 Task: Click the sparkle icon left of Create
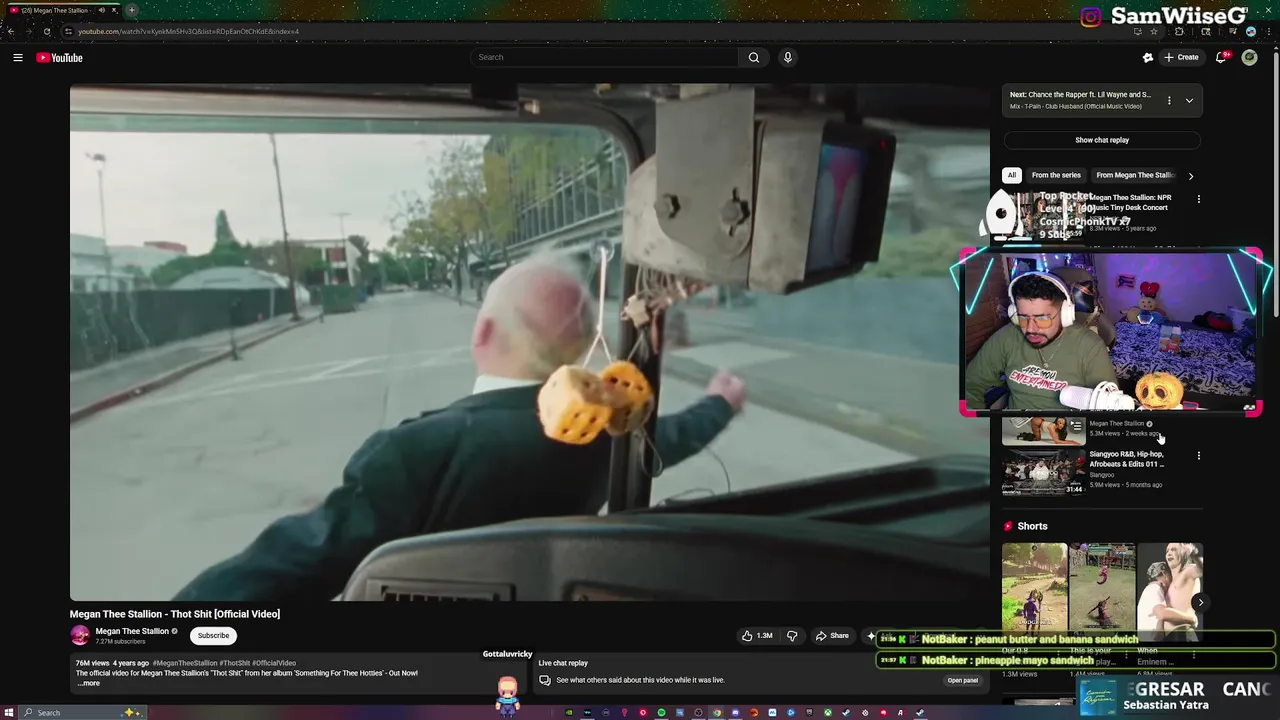coord(1148,57)
